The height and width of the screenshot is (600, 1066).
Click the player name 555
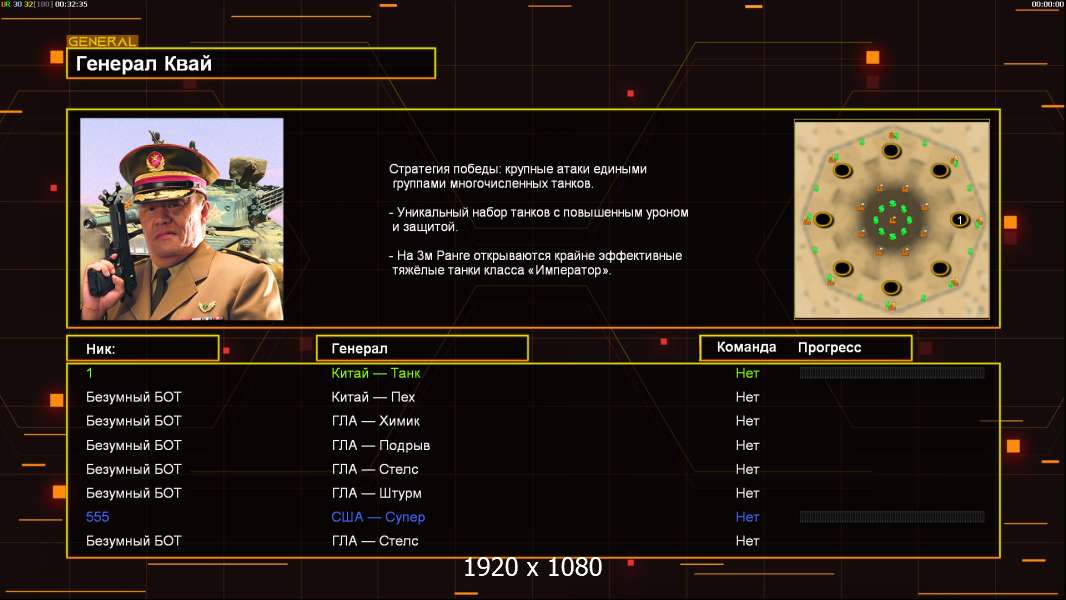97,517
